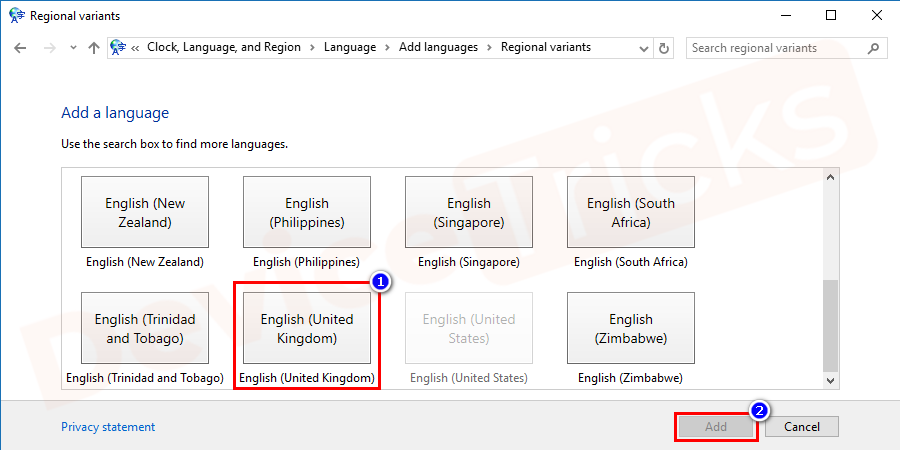Open the Privacy statement link

coord(108,427)
